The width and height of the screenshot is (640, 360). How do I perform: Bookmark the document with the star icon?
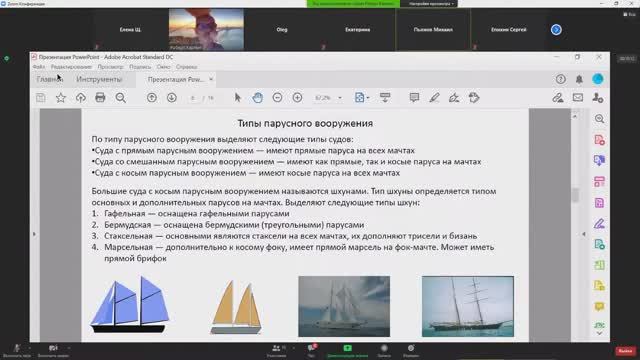[x=61, y=98]
